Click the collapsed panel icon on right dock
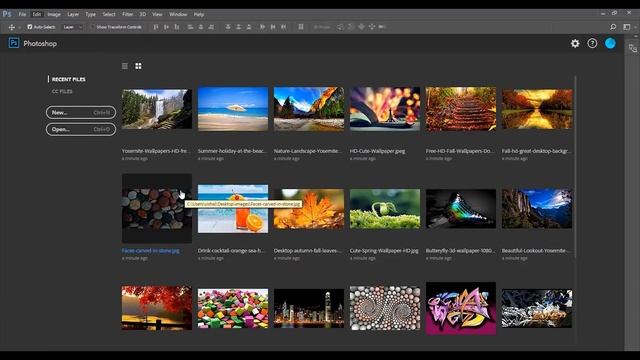Image resolution: width=640 pixels, height=360 pixels. pyautogui.click(x=633, y=48)
